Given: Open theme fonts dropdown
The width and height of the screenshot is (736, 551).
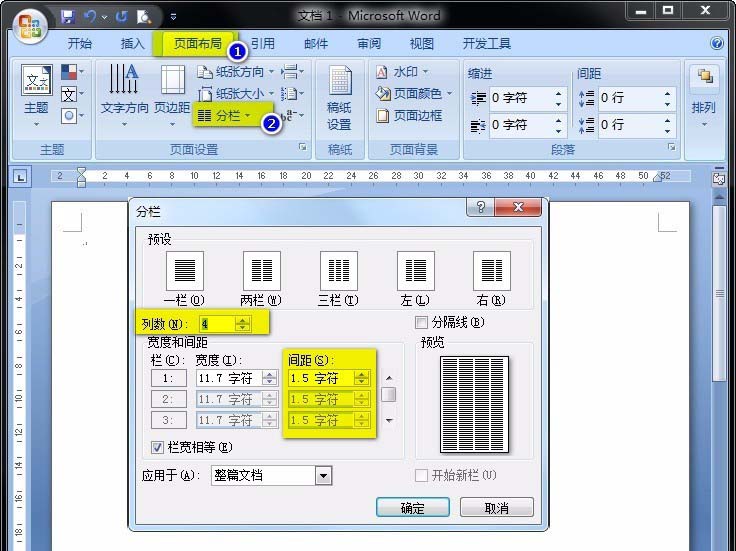Looking at the screenshot, I should [x=73, y=94].
